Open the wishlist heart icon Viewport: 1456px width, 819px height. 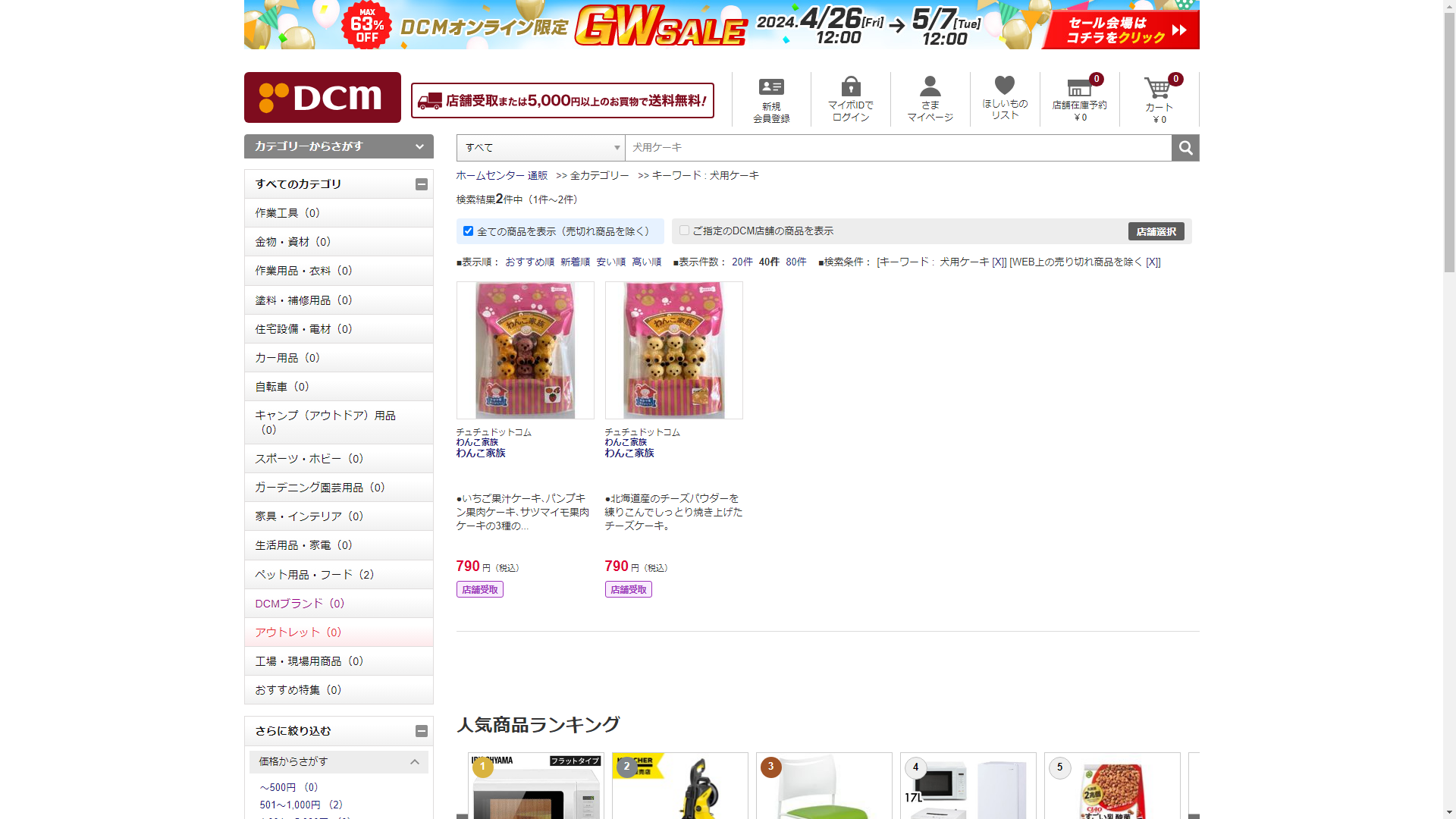tap(1005, 85)
